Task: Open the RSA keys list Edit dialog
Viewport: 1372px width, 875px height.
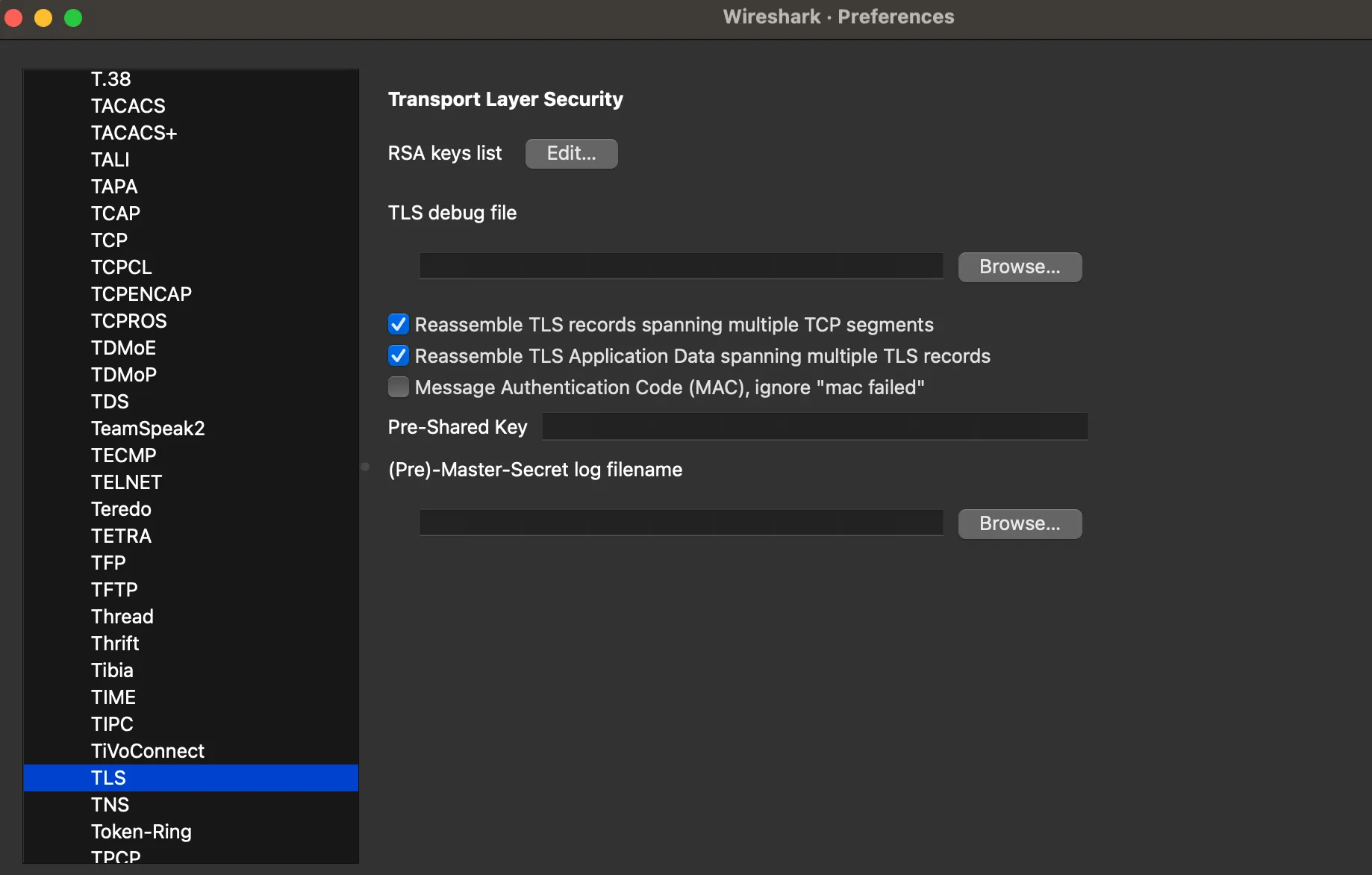Action: [x=571, y=154]
